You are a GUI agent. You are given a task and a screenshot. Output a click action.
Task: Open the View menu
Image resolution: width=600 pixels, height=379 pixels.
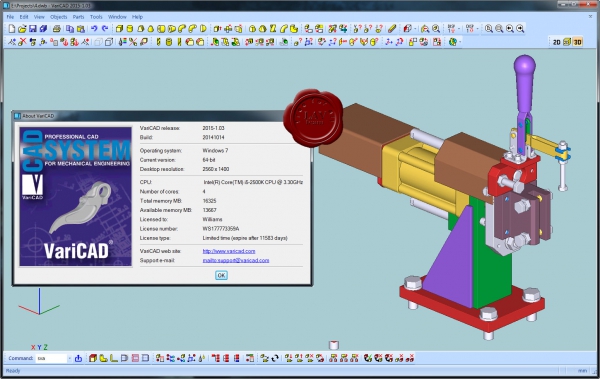tap(39, 17)
